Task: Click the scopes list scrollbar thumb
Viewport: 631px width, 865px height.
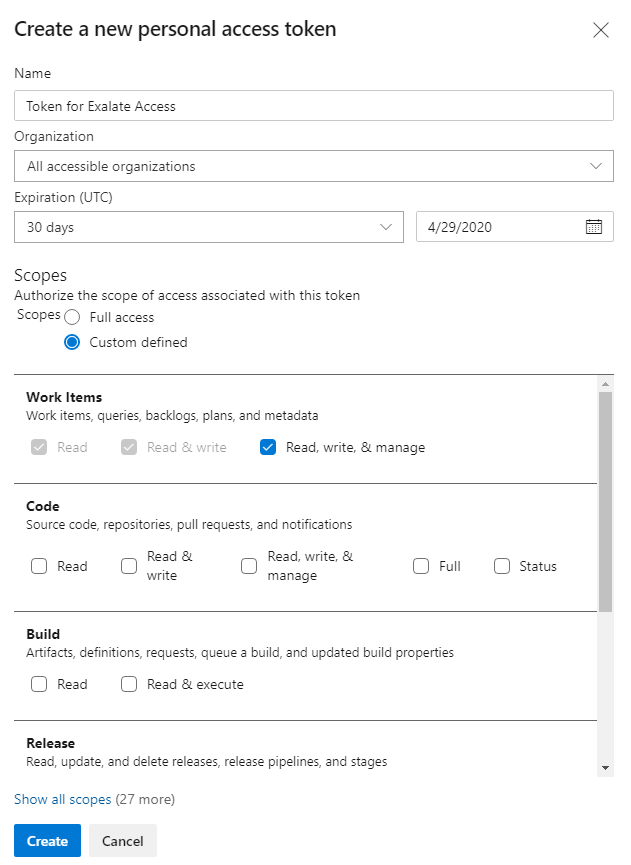Action: (x=605, y=500)
